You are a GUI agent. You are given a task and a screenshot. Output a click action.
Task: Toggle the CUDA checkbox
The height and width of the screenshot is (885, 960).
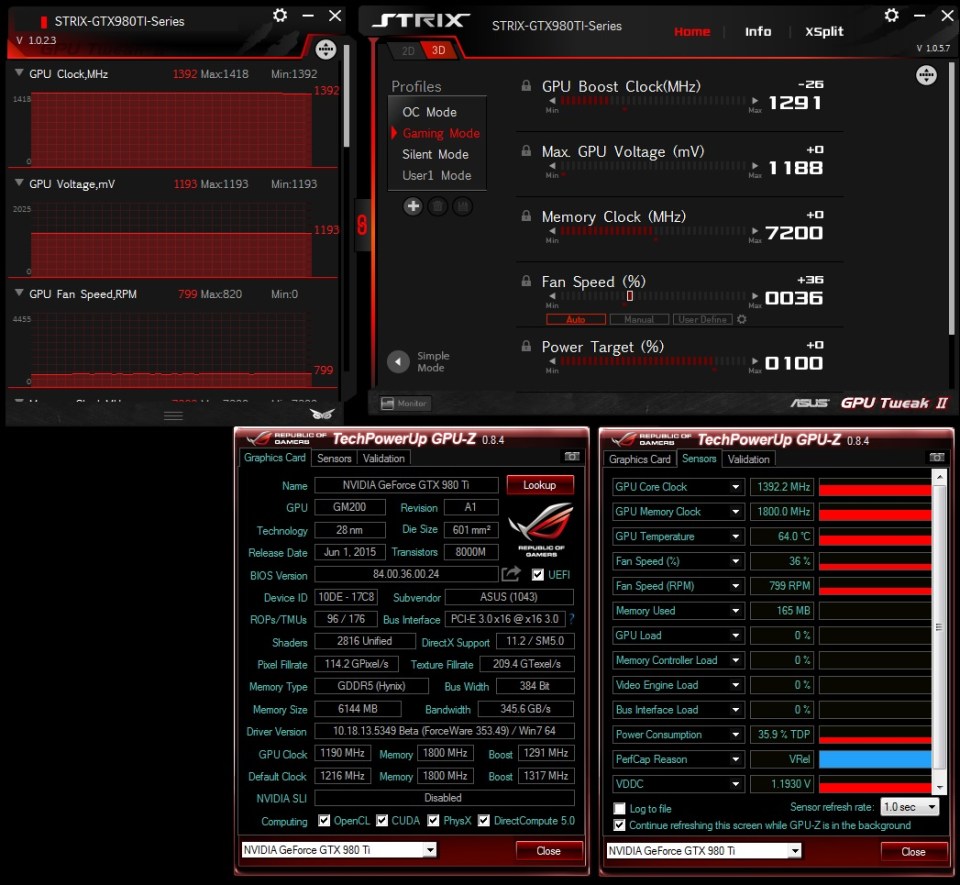(382, 820)
